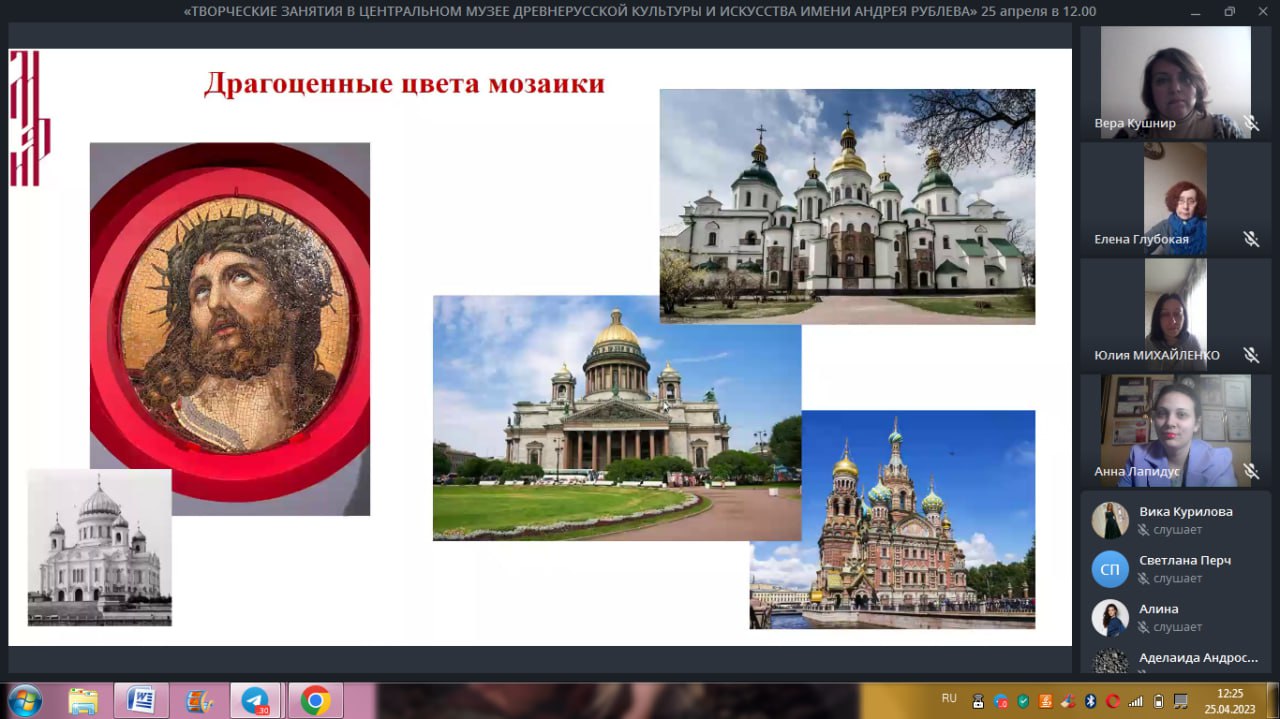Click the CCleaner brush tray icon

pyautogui.click(x=1067, y=701)
